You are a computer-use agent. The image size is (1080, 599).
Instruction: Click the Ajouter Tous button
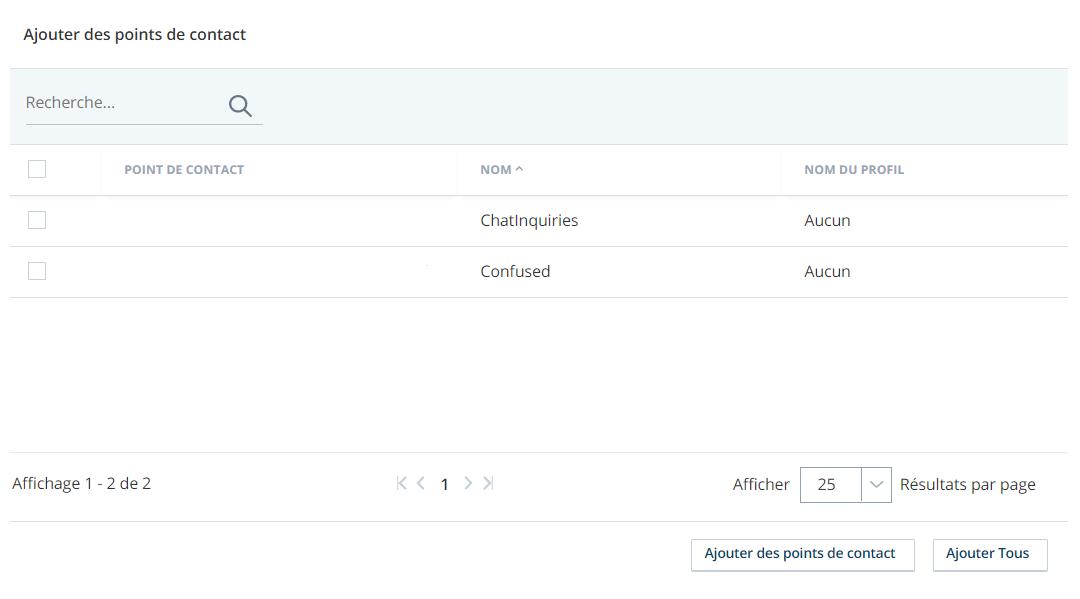pos(990,554)
